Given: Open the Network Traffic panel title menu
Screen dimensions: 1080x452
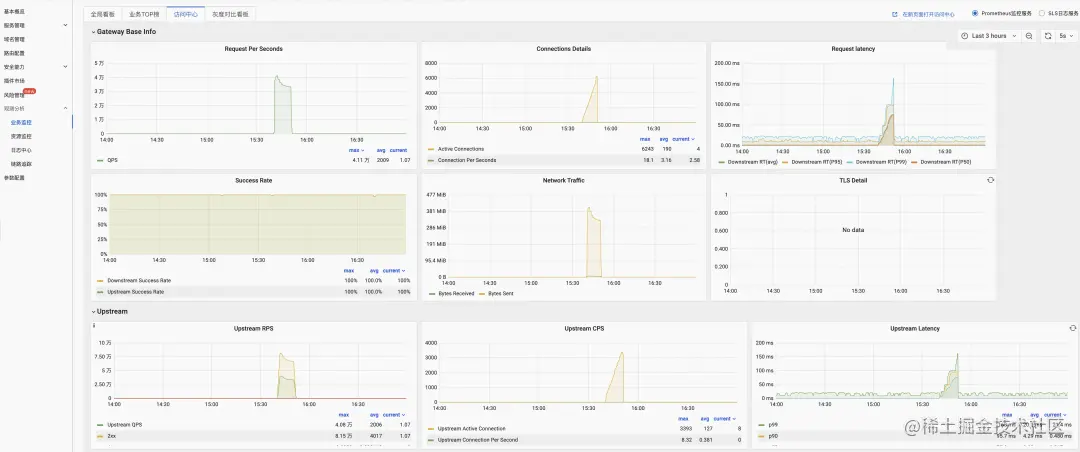Looking at the screenshot, I should point(563,181).
